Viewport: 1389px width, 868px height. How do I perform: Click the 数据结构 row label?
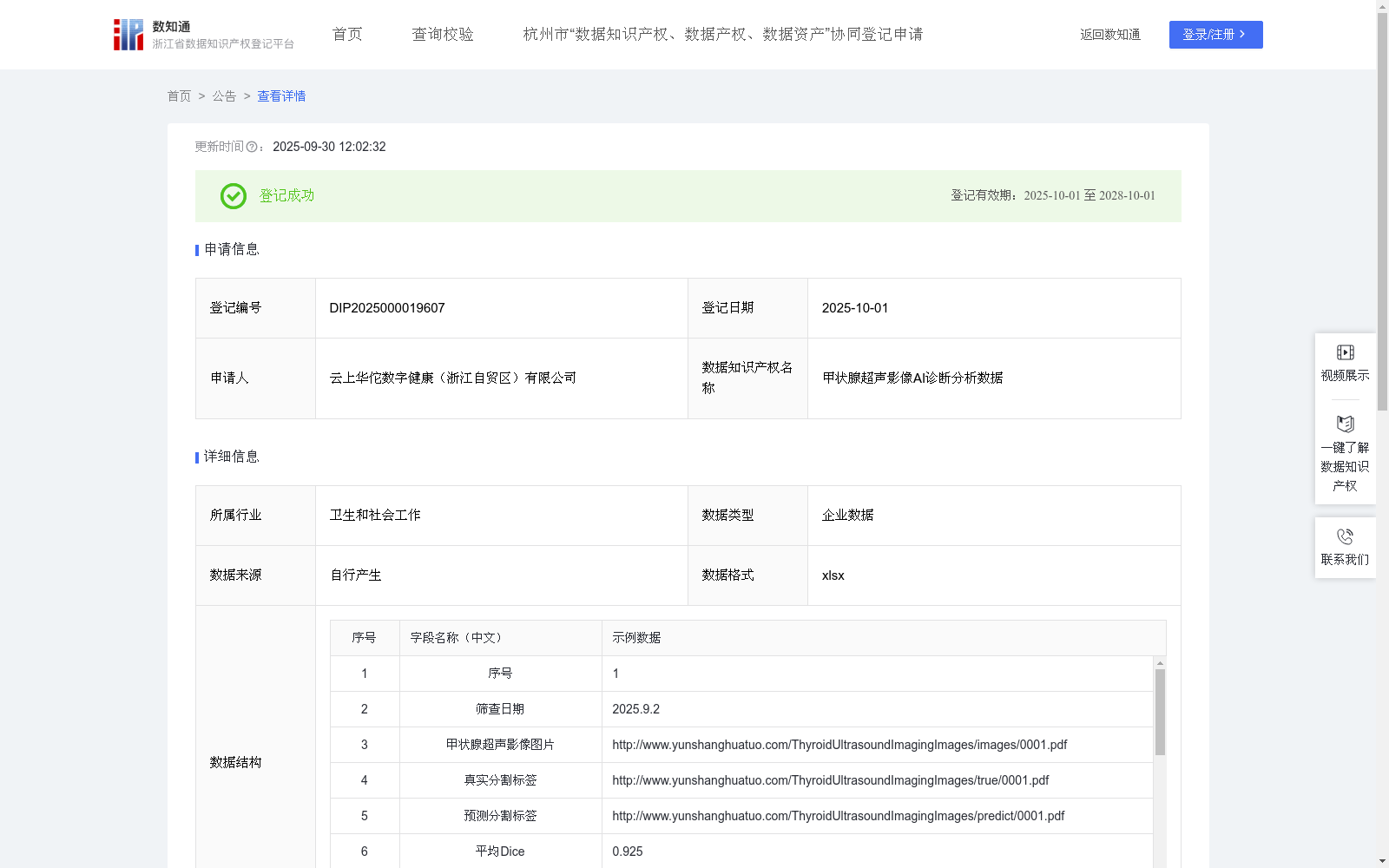tap(235, 763)
